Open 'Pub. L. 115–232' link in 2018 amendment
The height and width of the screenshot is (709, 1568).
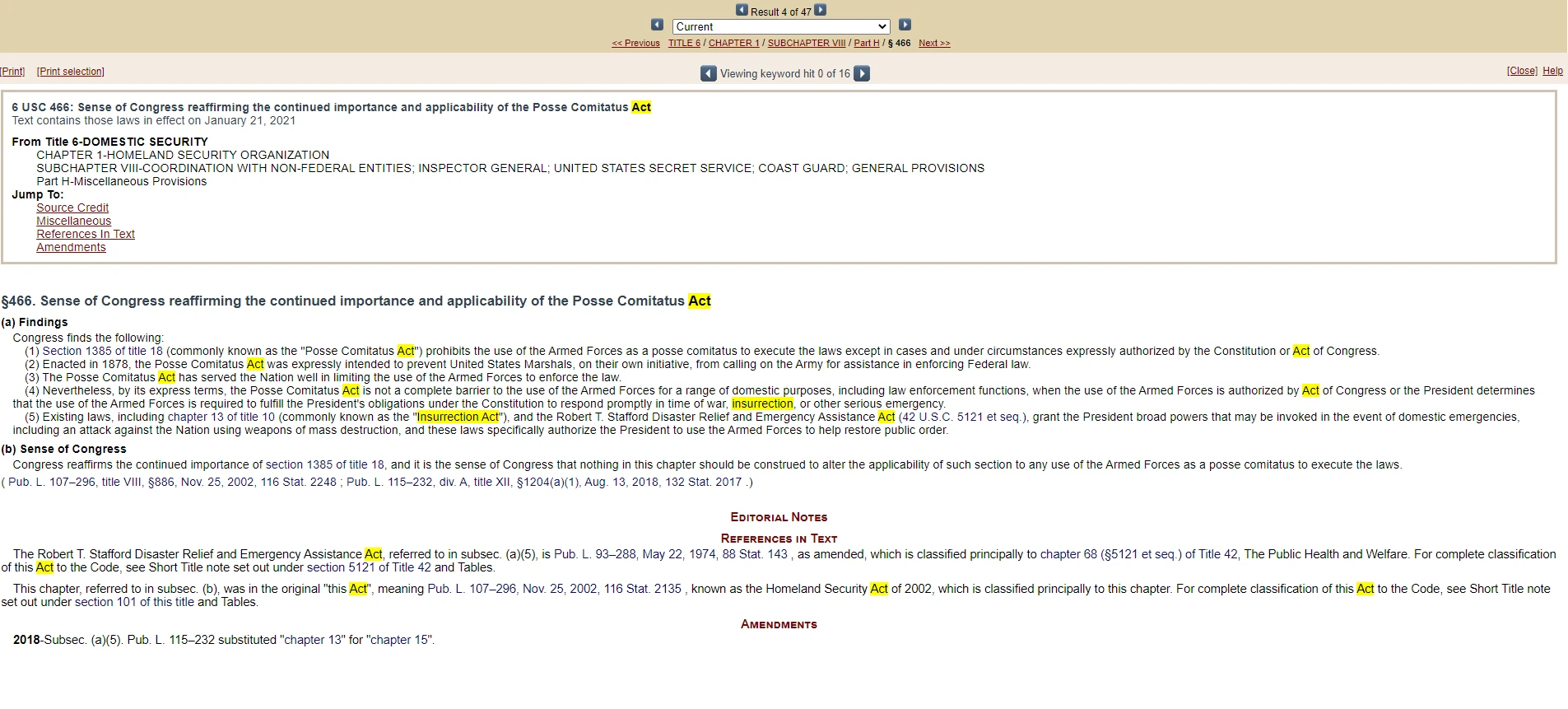(x=171, y=640)
